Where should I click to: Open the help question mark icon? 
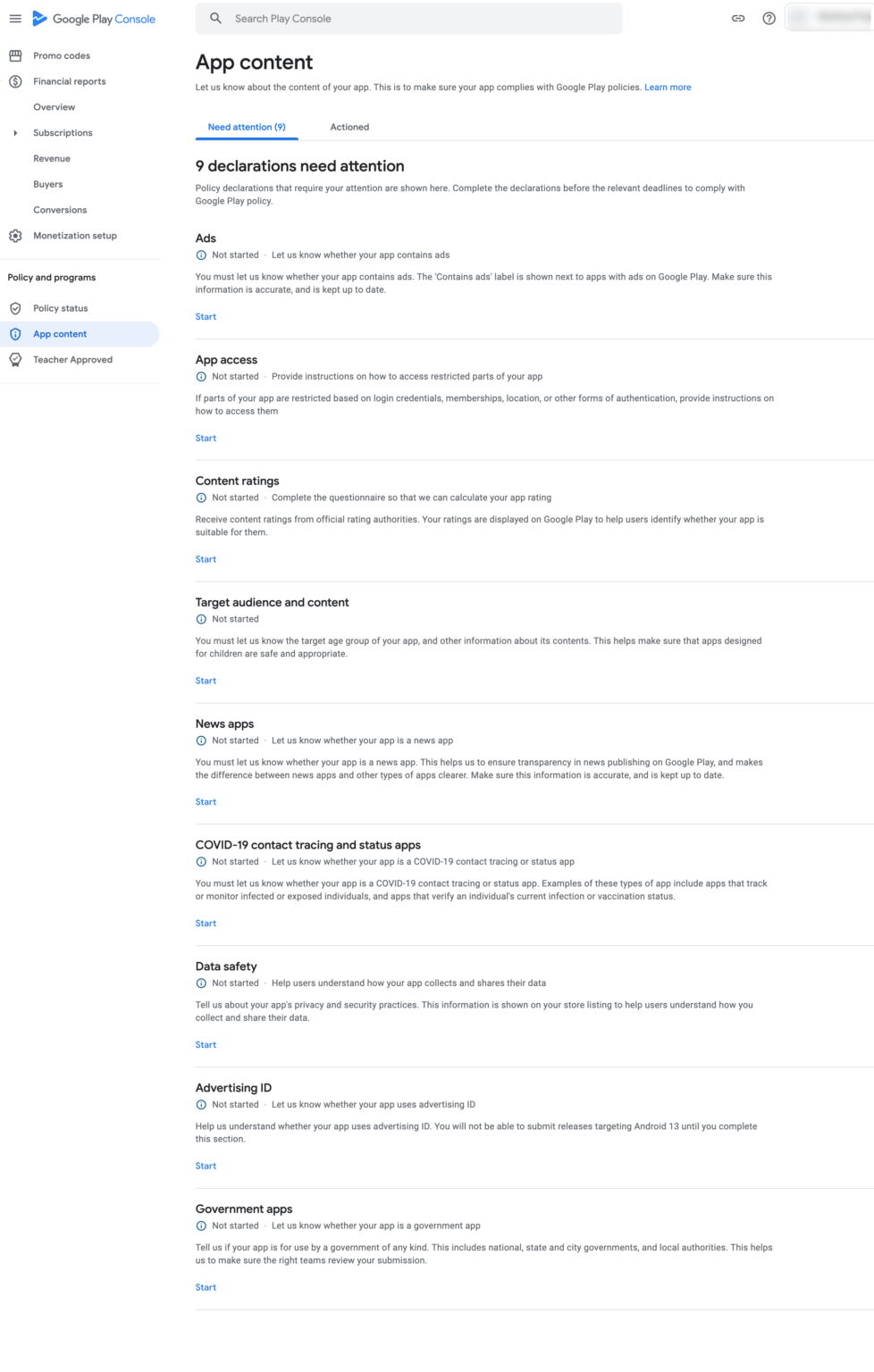(769, 18)
